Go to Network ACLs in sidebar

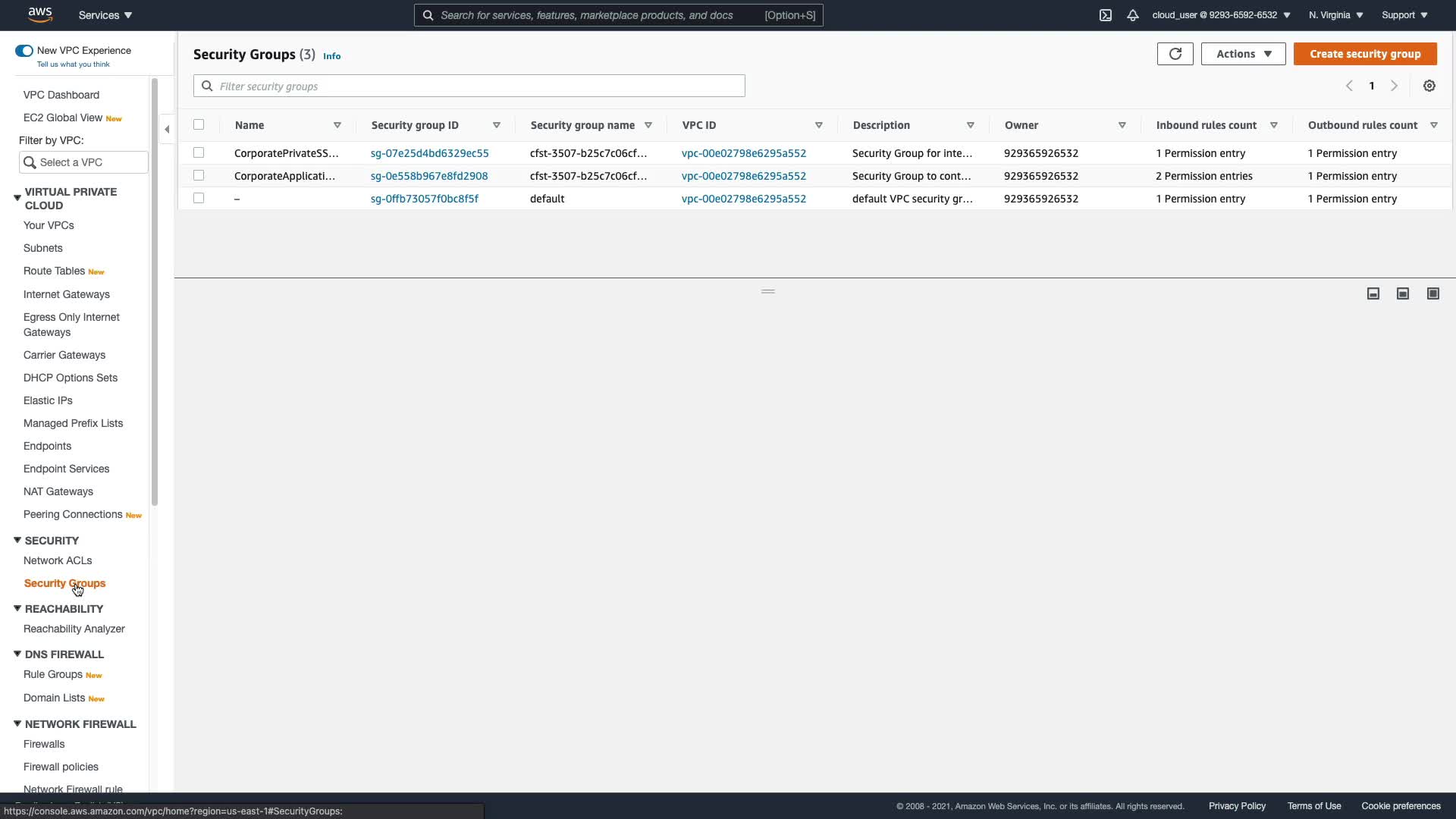[x=58, y=560]
